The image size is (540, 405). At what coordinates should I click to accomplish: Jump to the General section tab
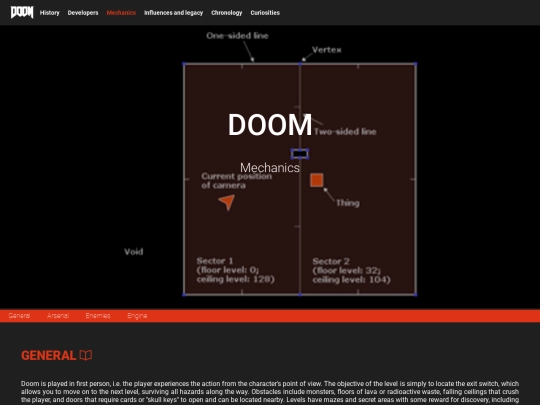pos(19,315)
